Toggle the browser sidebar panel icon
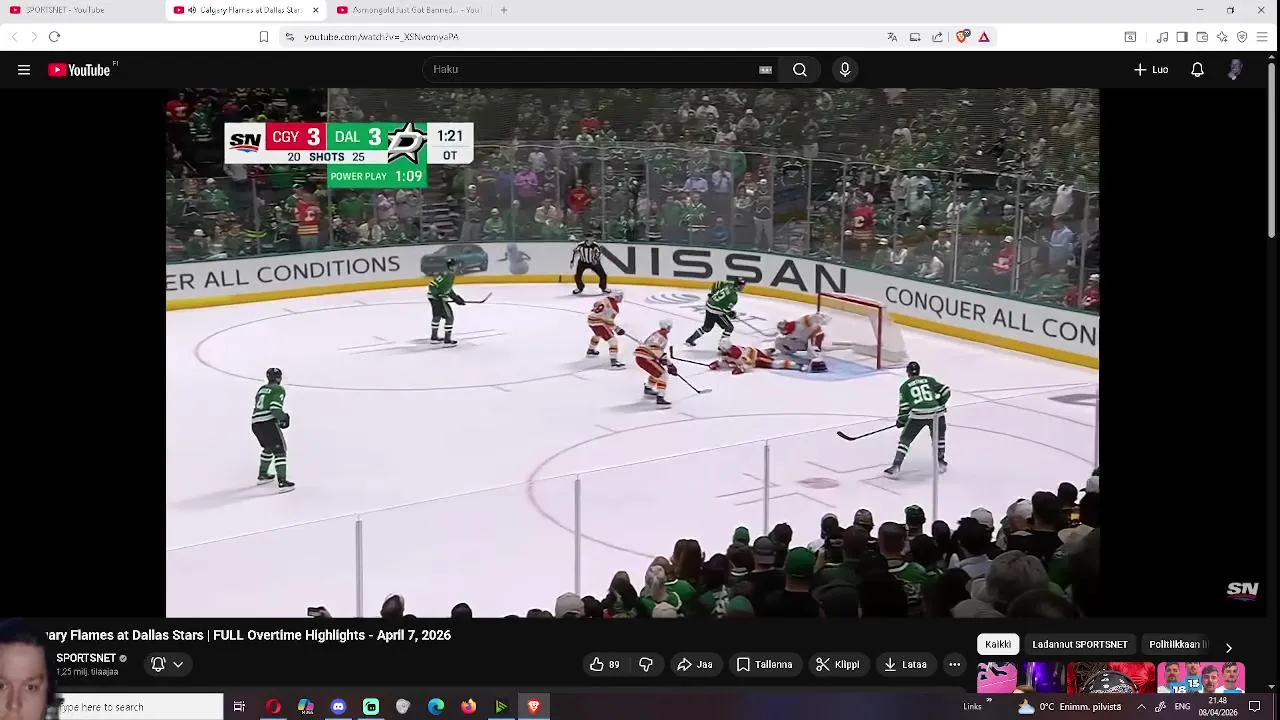The height and width of the screenshot is (720, 1280). pyautogui.click(x=1182, y=37)
